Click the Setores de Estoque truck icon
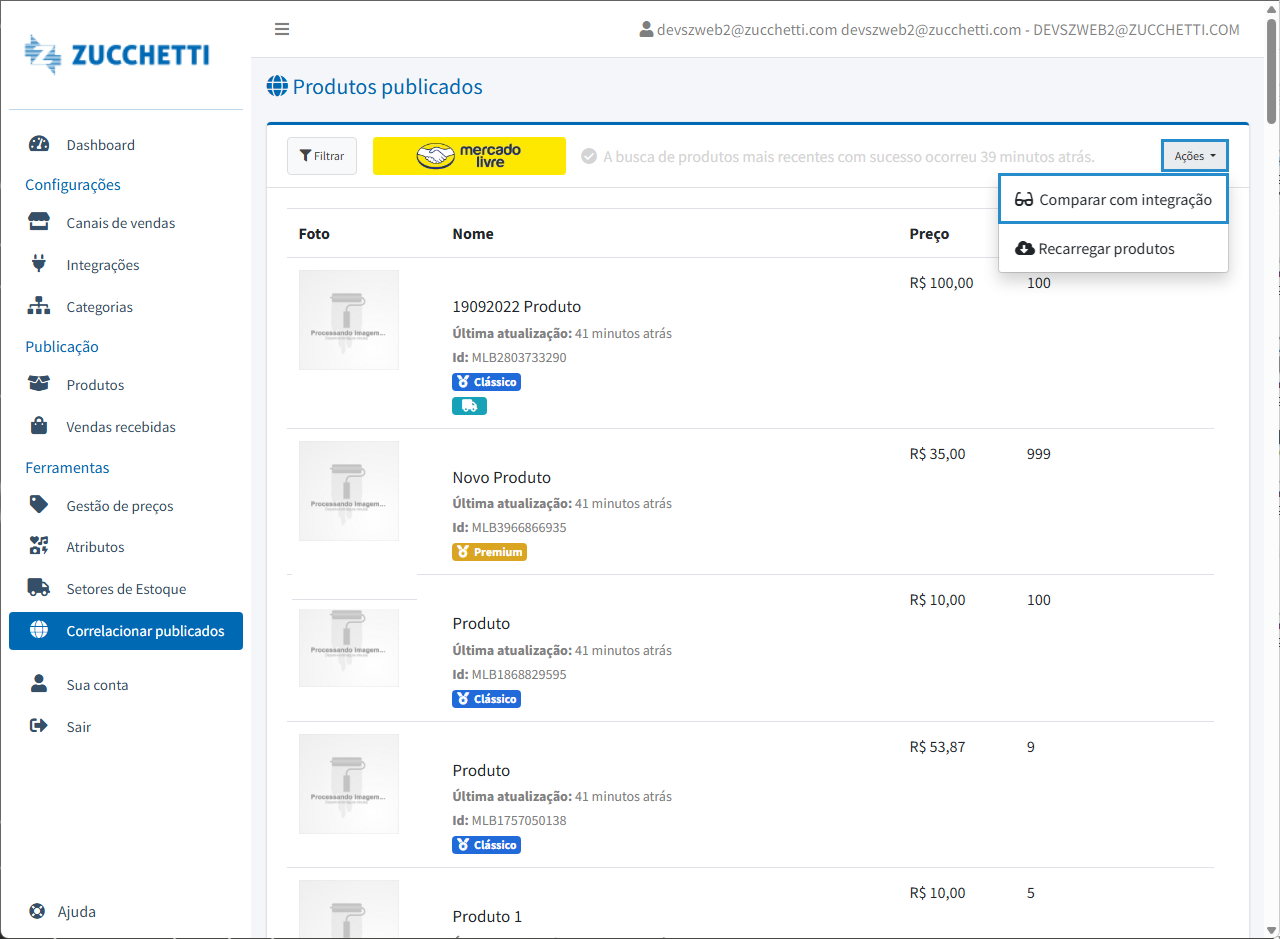The width and height of the screenshot is (1280, 939). (39, 588)
